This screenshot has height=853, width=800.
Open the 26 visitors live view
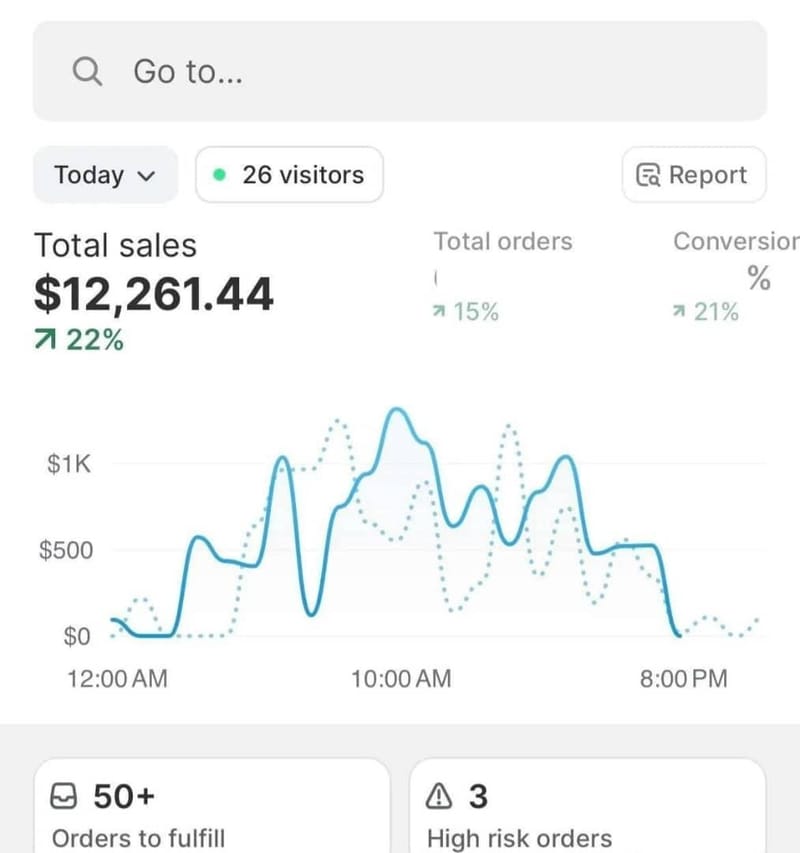click(289, 175)
